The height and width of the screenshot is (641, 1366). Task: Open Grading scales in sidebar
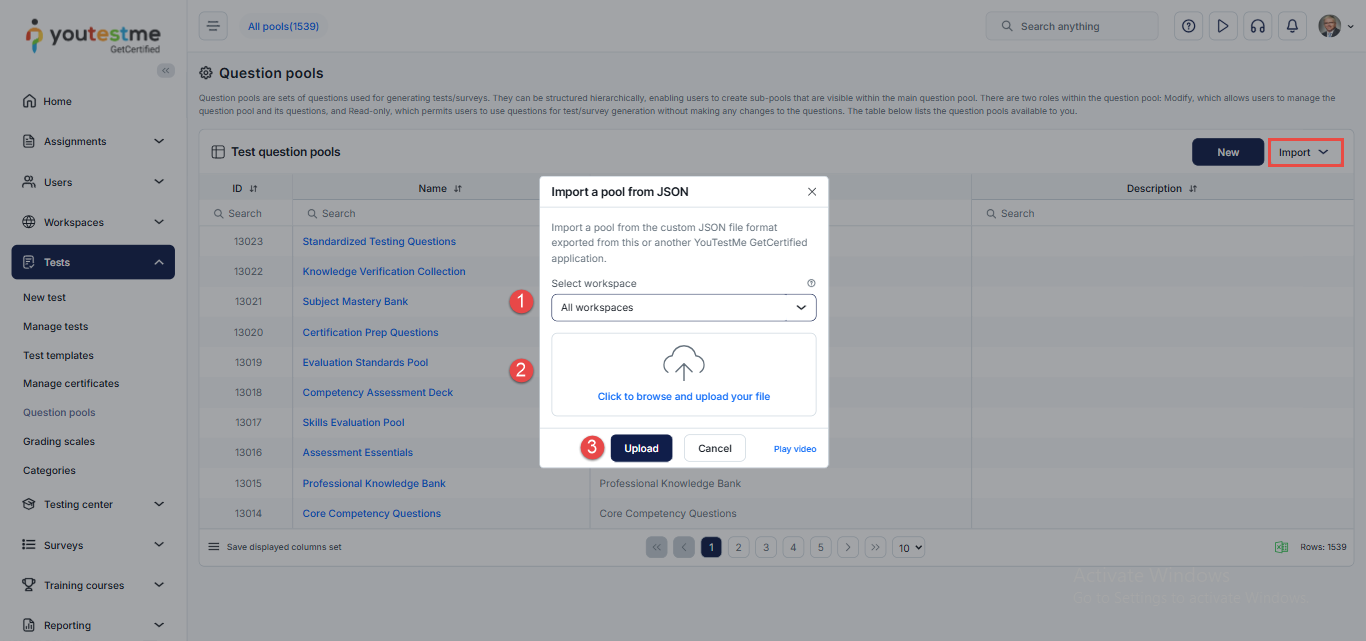tap(58, 441)
